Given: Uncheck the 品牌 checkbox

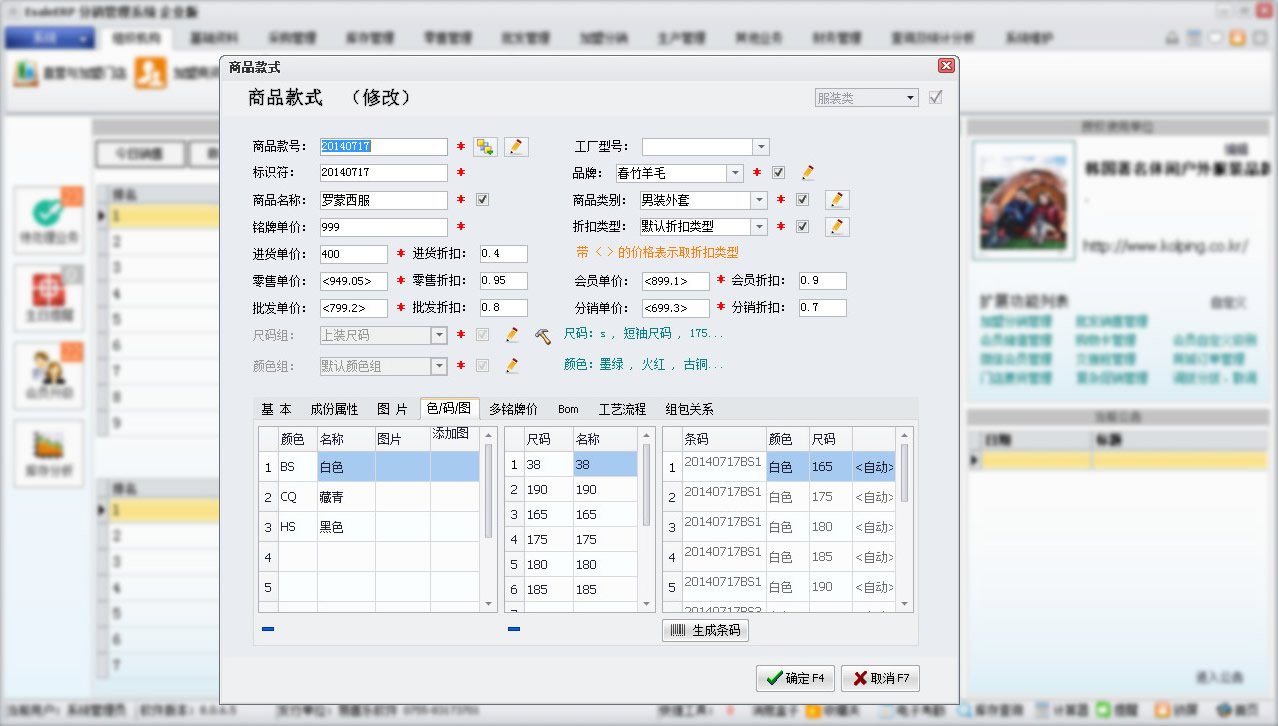Looking at the screenshot, I should (778, 173).
